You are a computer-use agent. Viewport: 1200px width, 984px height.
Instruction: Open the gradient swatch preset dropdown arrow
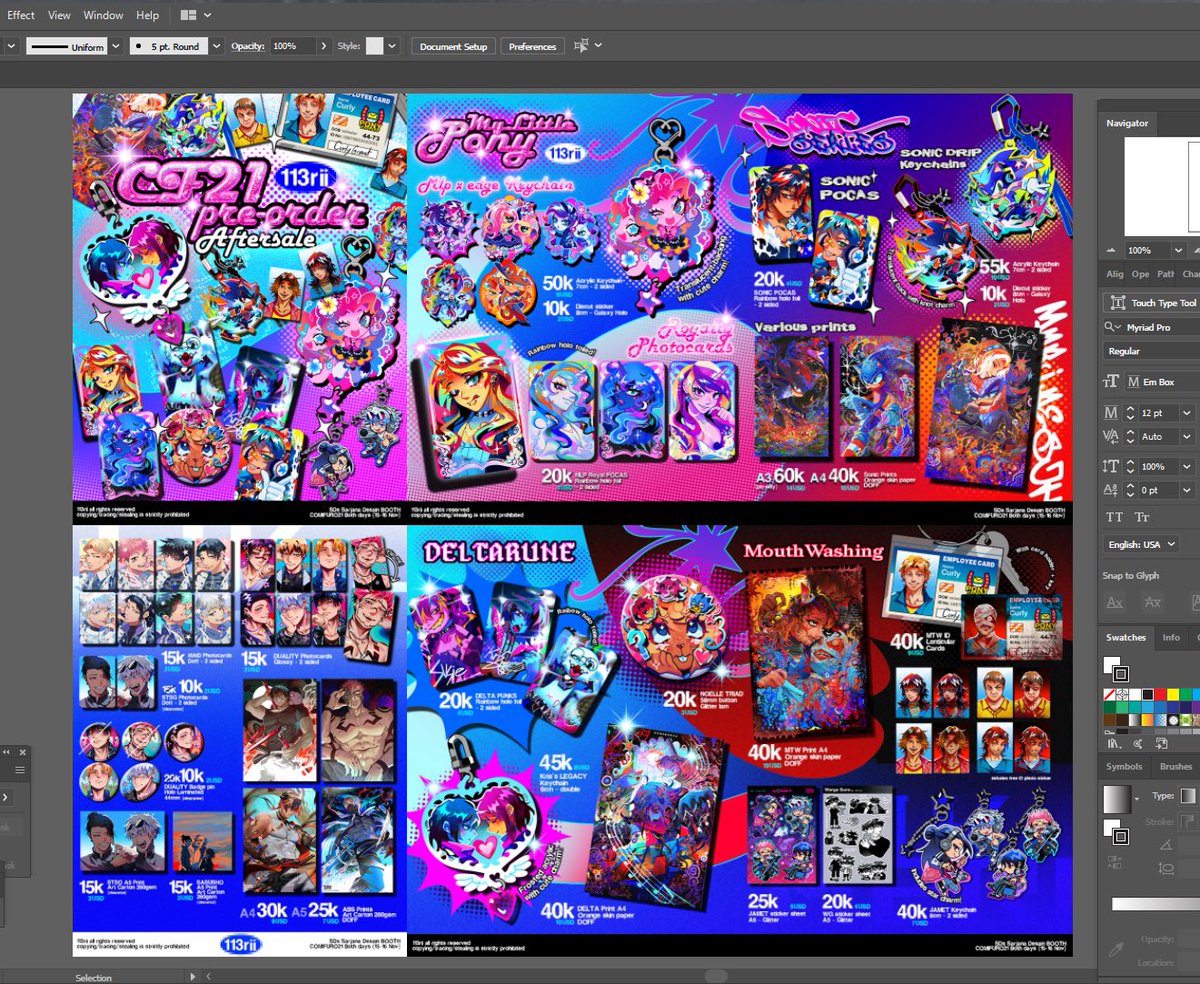pyautogui.click(x=1137, y=799)
